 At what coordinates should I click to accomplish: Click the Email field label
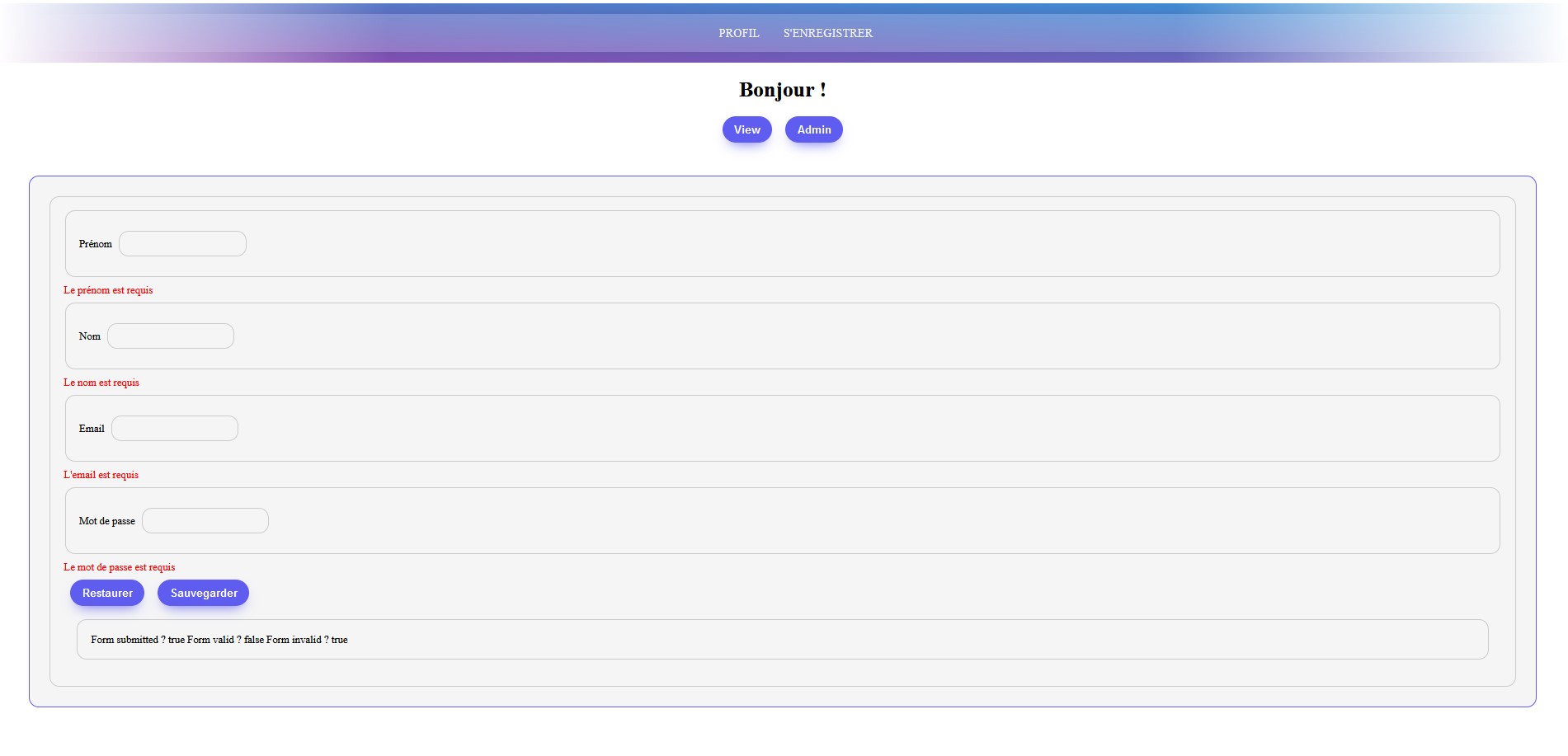(x=92, y=428)
